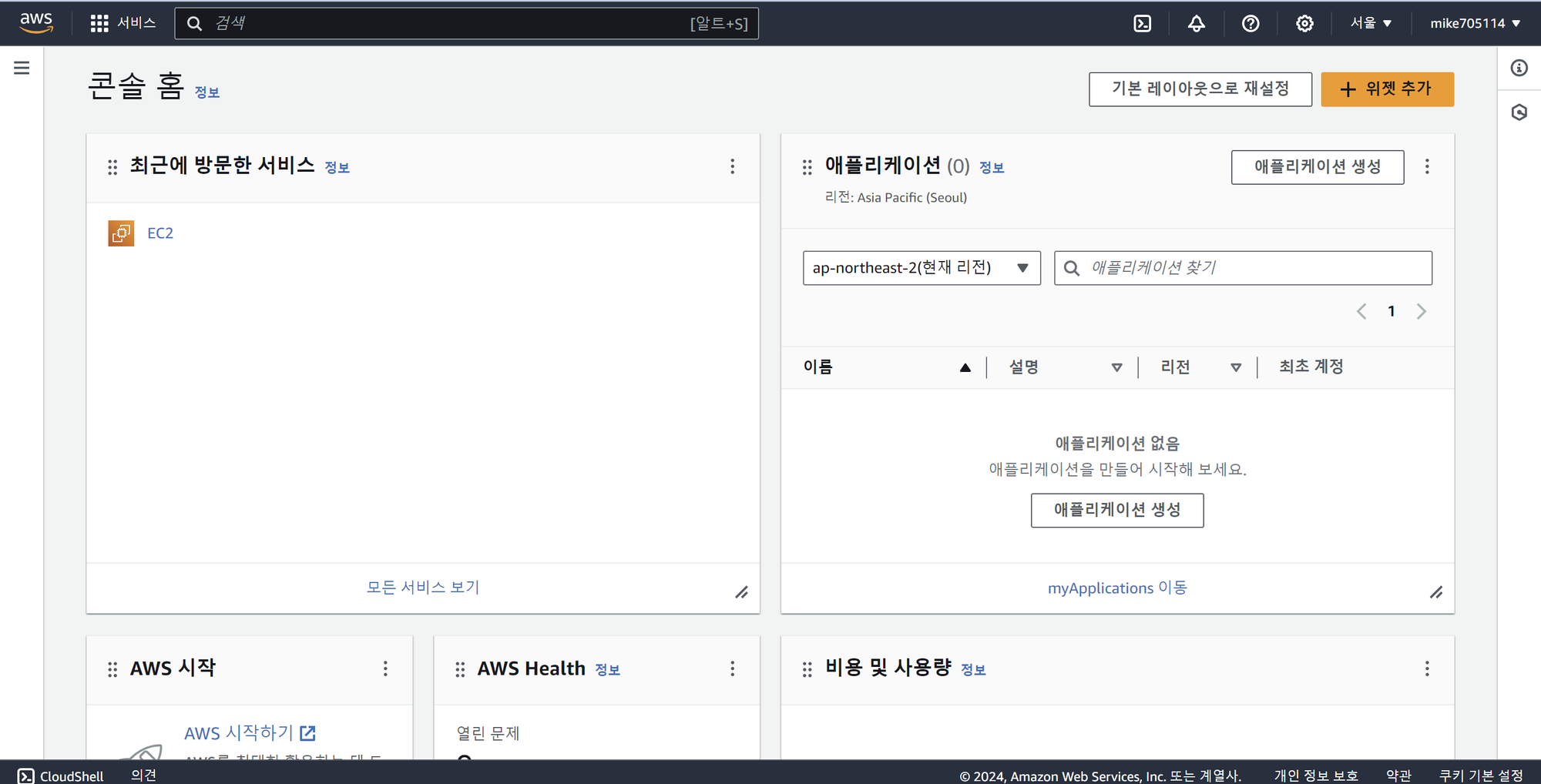This screenshot has height=784, width=1541.
Task: Click the AWS logo
Action: coord(36,23)
